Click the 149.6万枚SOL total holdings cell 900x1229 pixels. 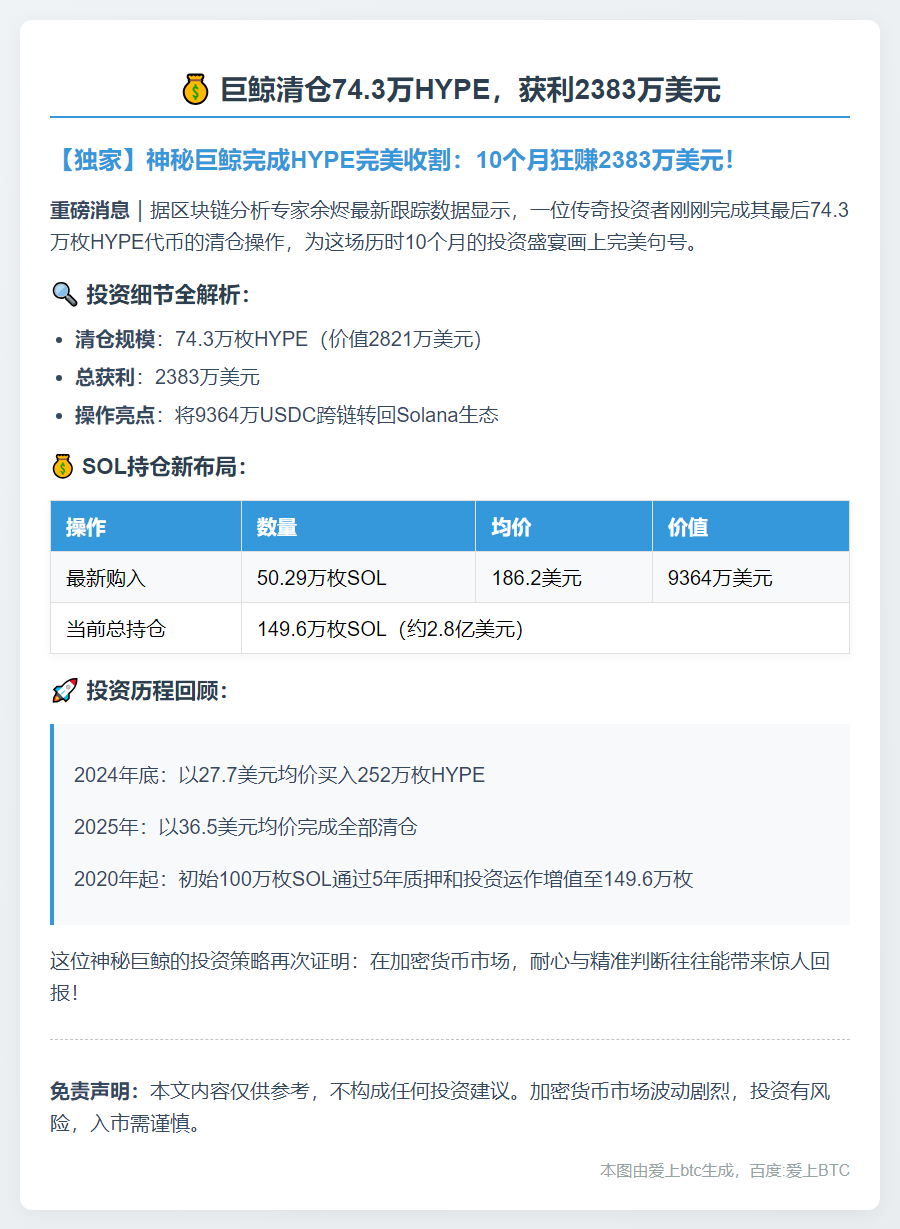coord(390,629)
